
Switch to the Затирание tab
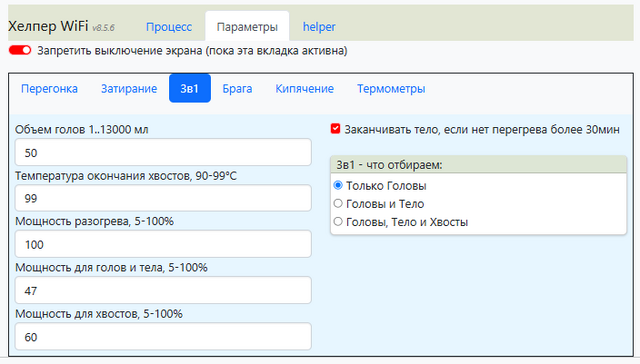pos(129,89)
